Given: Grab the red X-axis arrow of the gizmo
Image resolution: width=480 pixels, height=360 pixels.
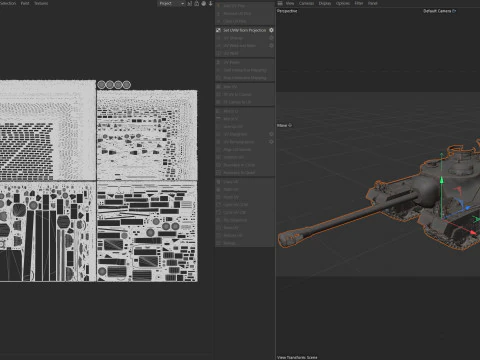Looking at the screenshot, I should [x=472, y=232].
